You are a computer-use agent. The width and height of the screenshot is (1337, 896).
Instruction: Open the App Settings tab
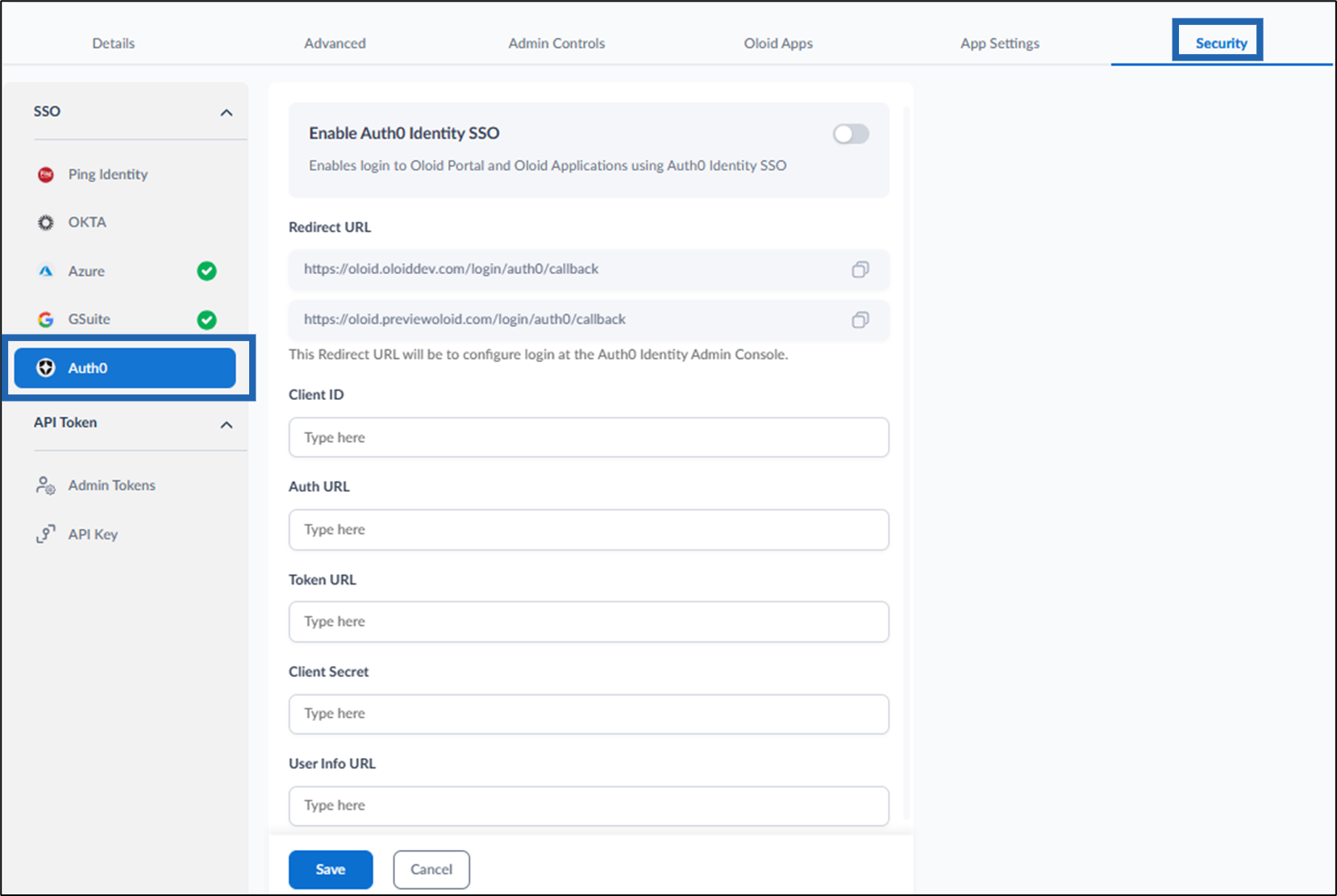click(x=1000, y=44)
